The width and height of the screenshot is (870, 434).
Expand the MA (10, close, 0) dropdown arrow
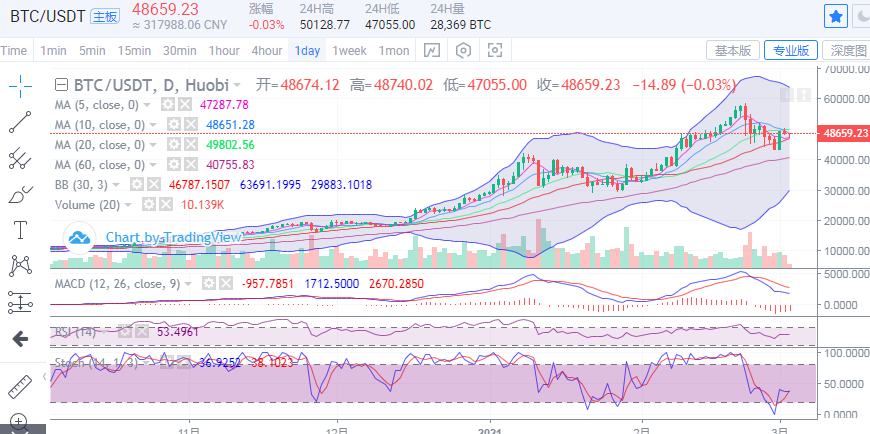coord(154,124)
